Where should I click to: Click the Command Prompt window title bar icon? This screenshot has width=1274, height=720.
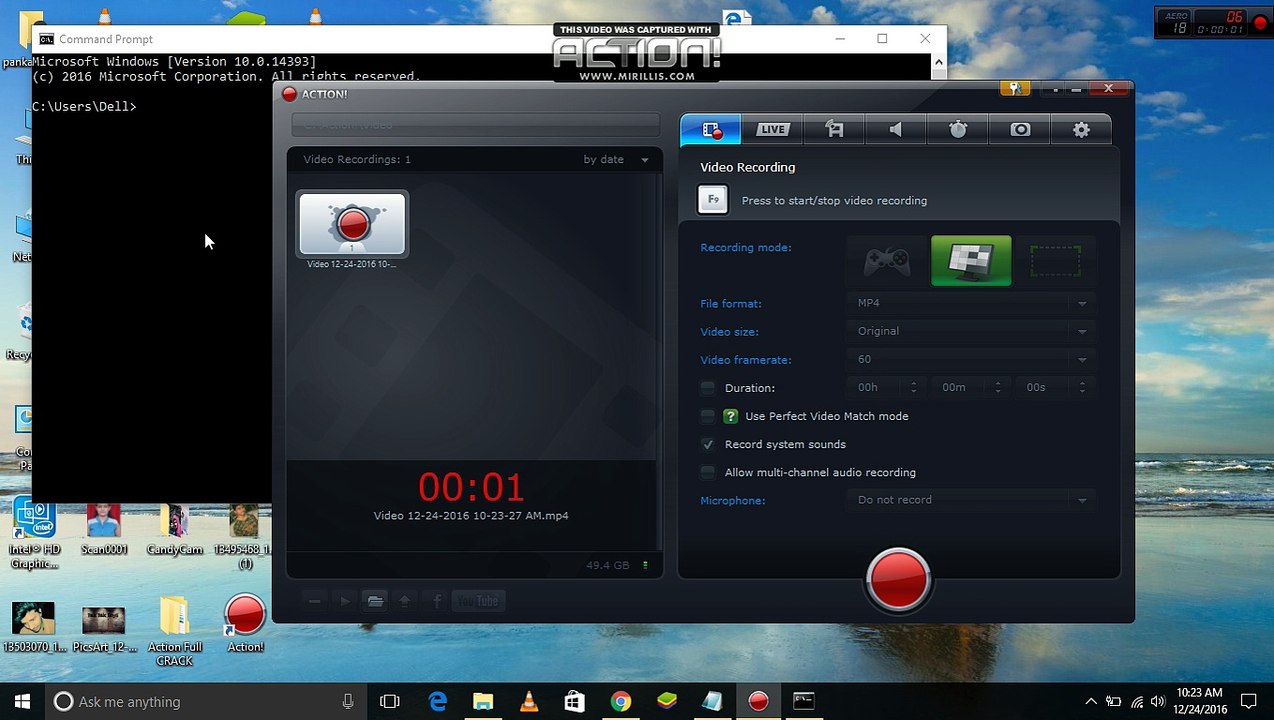pyautogui.click(x=46, y=39)
